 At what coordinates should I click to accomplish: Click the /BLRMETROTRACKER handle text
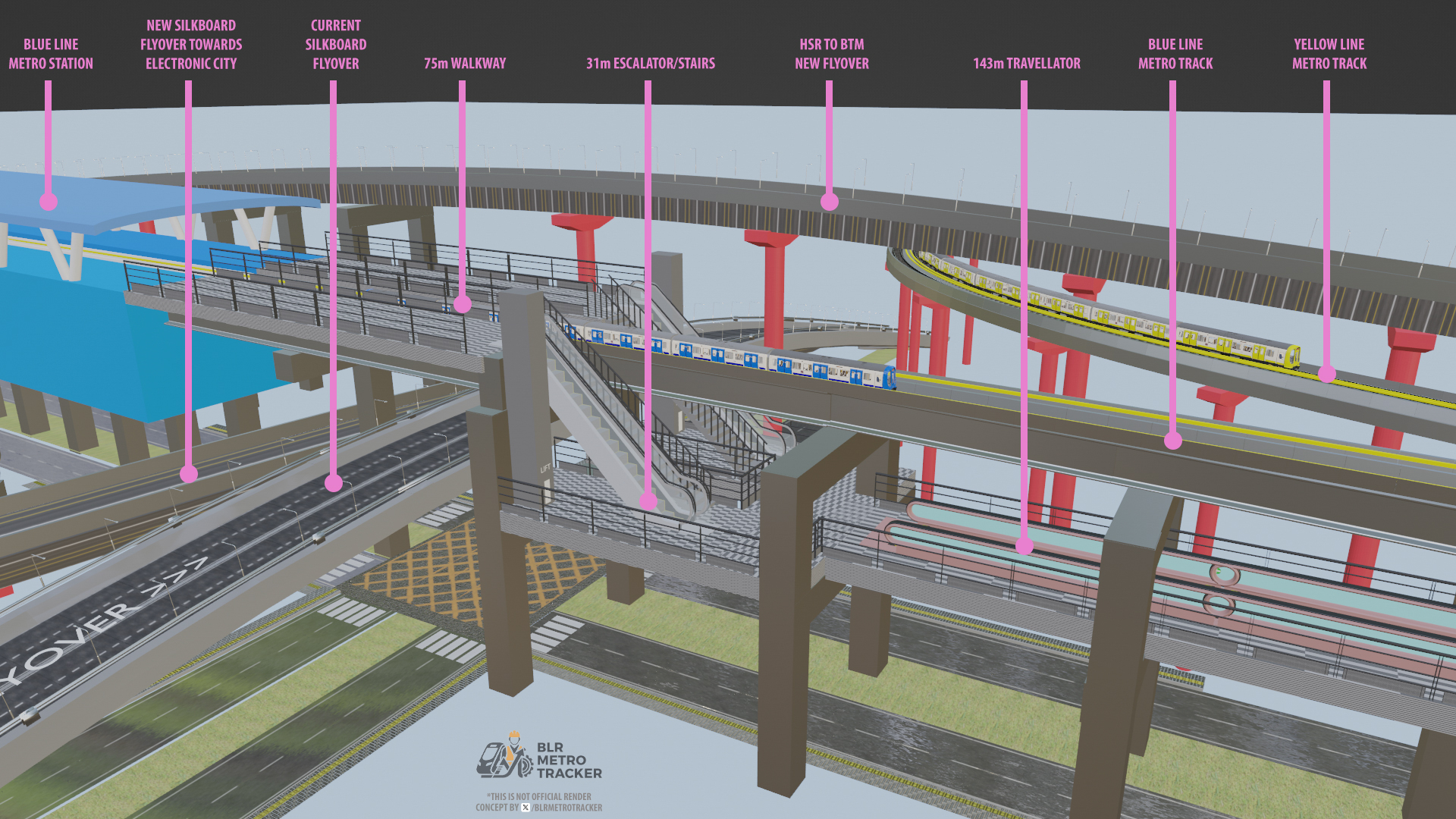(x=567, y=808)
